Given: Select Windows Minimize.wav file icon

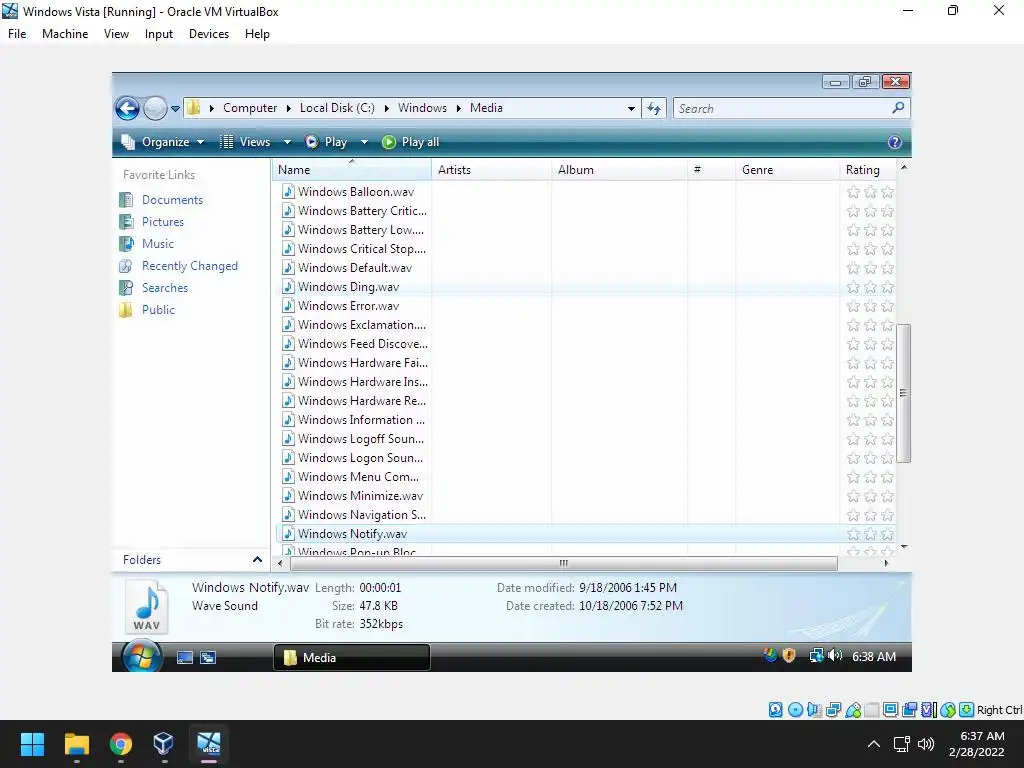Looking at the screenshot, I should [x=288, y=496].
